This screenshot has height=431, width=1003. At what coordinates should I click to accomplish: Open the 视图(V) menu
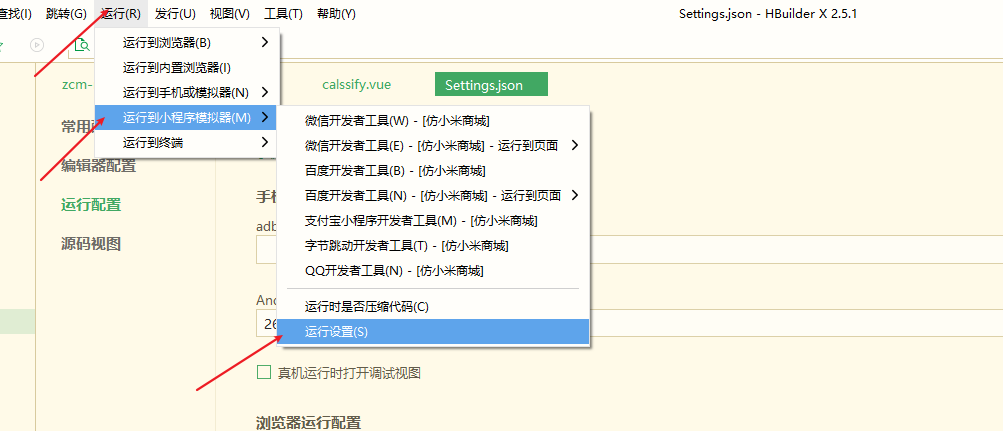230,13
